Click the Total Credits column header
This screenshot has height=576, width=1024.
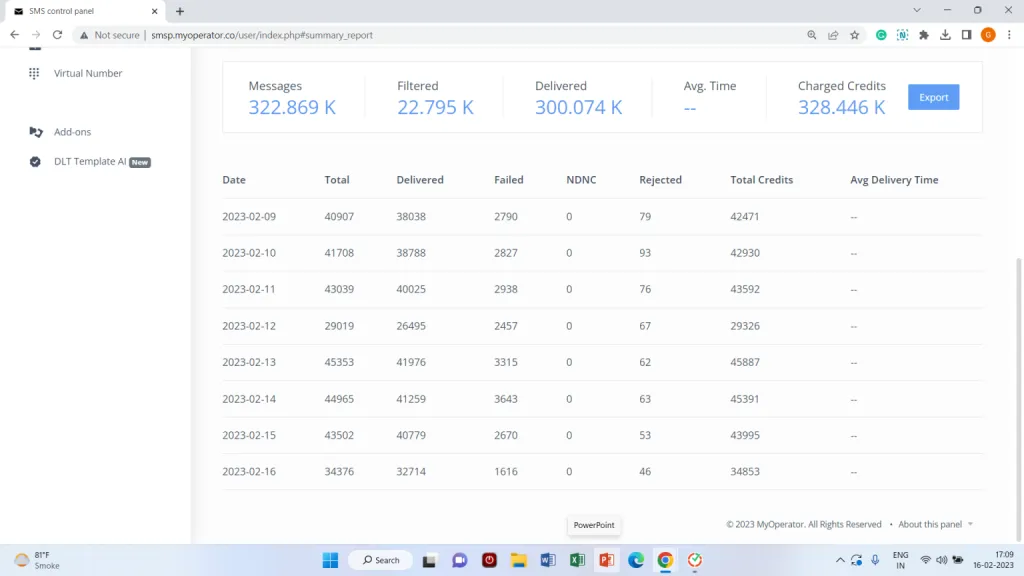pyautogui.click(x=761, y=180)
